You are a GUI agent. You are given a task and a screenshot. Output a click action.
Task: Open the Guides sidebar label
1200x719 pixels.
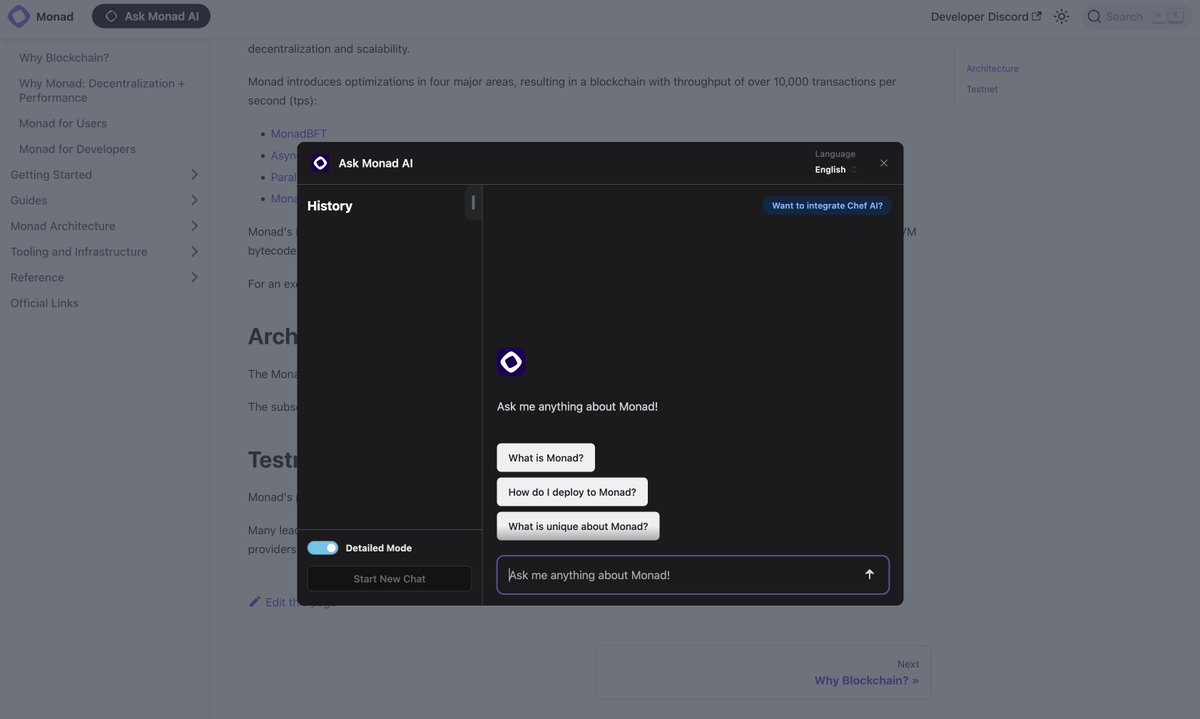coord(29,201)
